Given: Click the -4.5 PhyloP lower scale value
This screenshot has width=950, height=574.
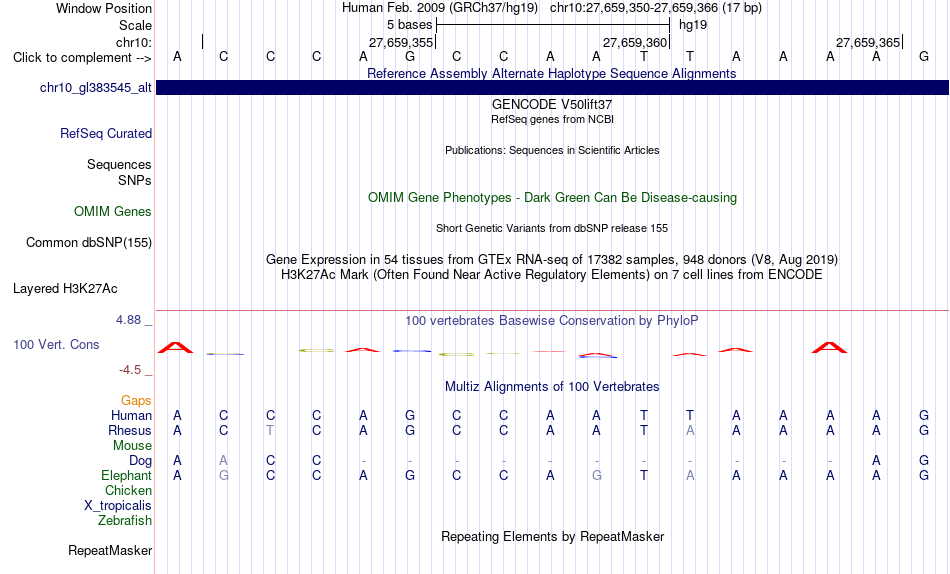Looking at the screenshot, I should [x=130, y=370].
